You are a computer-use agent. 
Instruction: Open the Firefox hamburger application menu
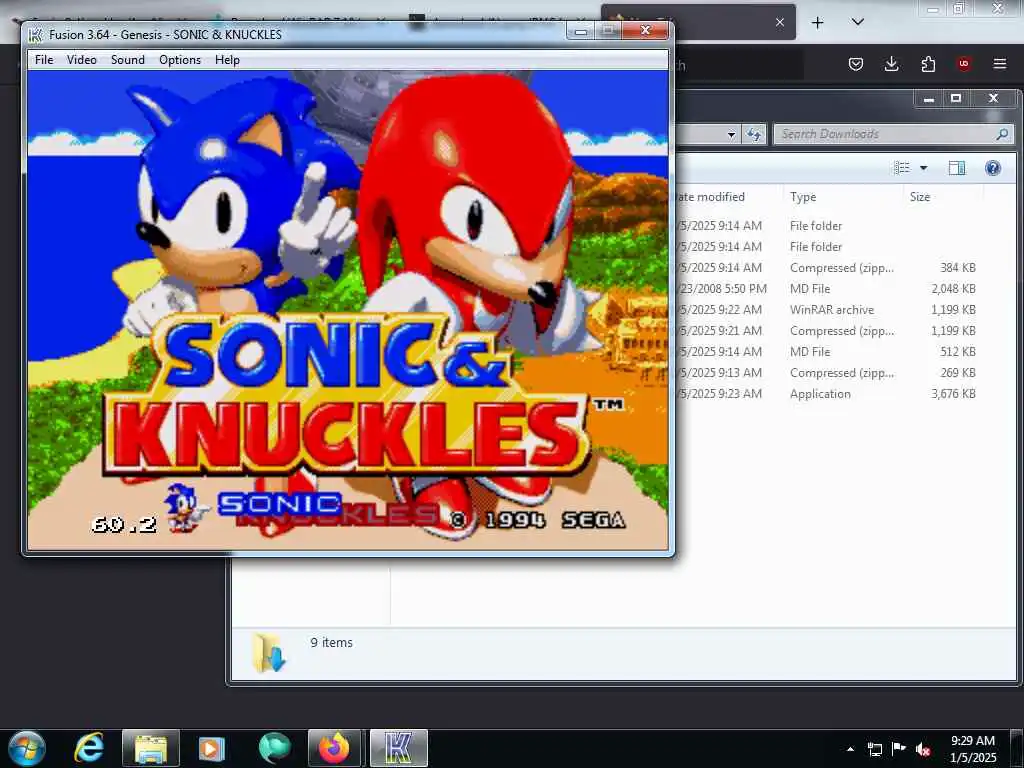pos(1000,64)
